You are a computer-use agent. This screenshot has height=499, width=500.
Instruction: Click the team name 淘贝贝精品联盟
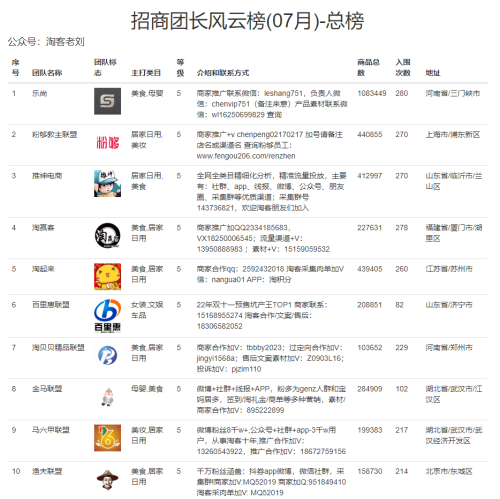(x=58, y=347)
